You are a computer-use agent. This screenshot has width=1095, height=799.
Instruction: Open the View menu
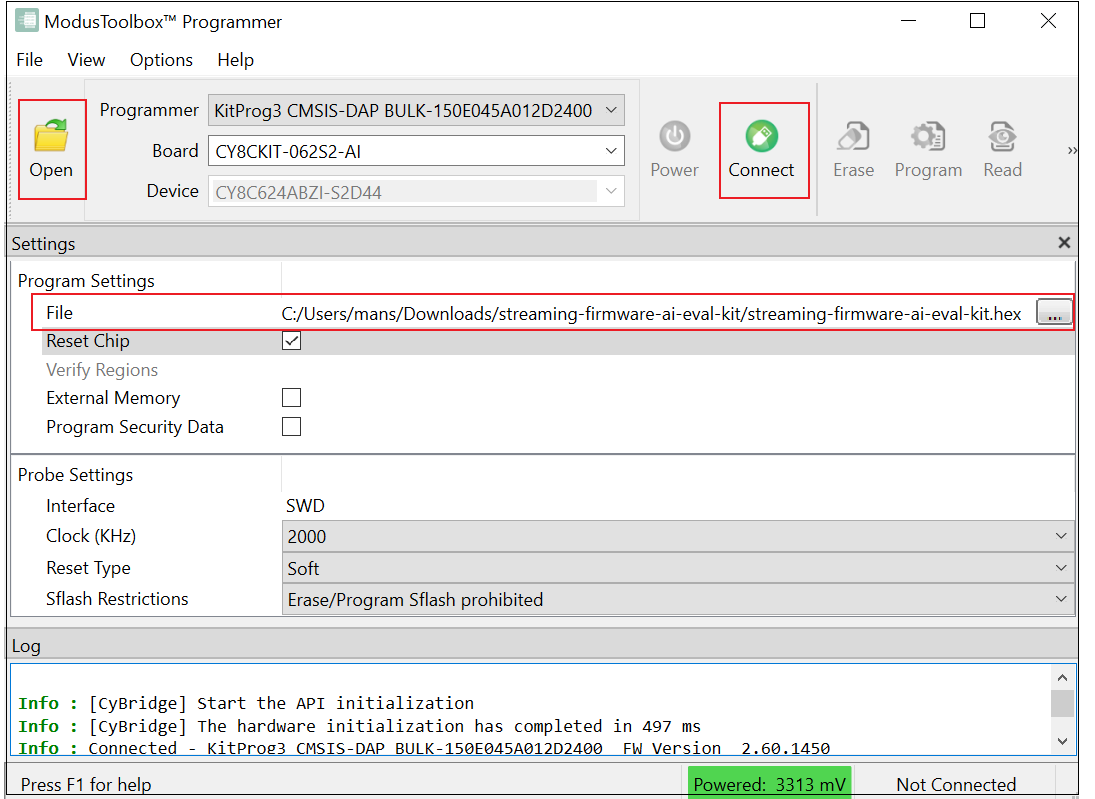tap(86, 60)
